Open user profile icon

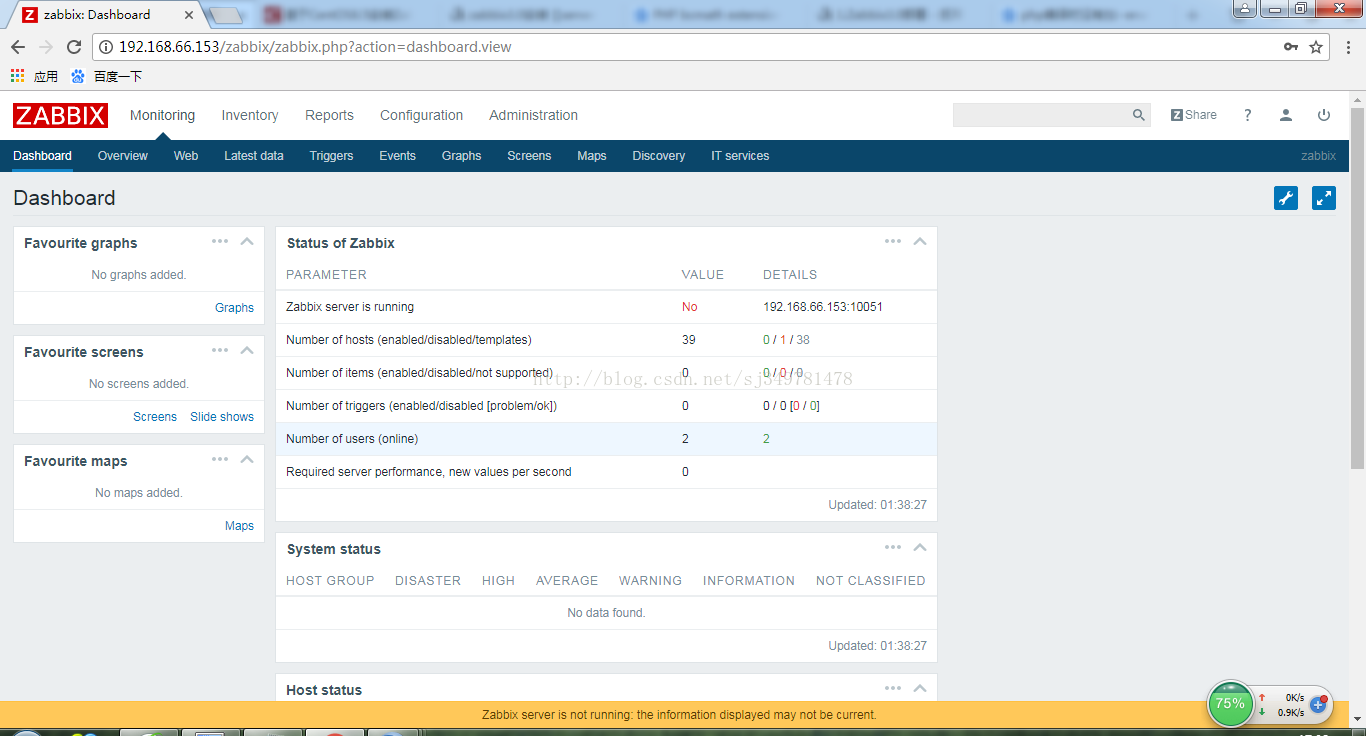pos(1286,115)
